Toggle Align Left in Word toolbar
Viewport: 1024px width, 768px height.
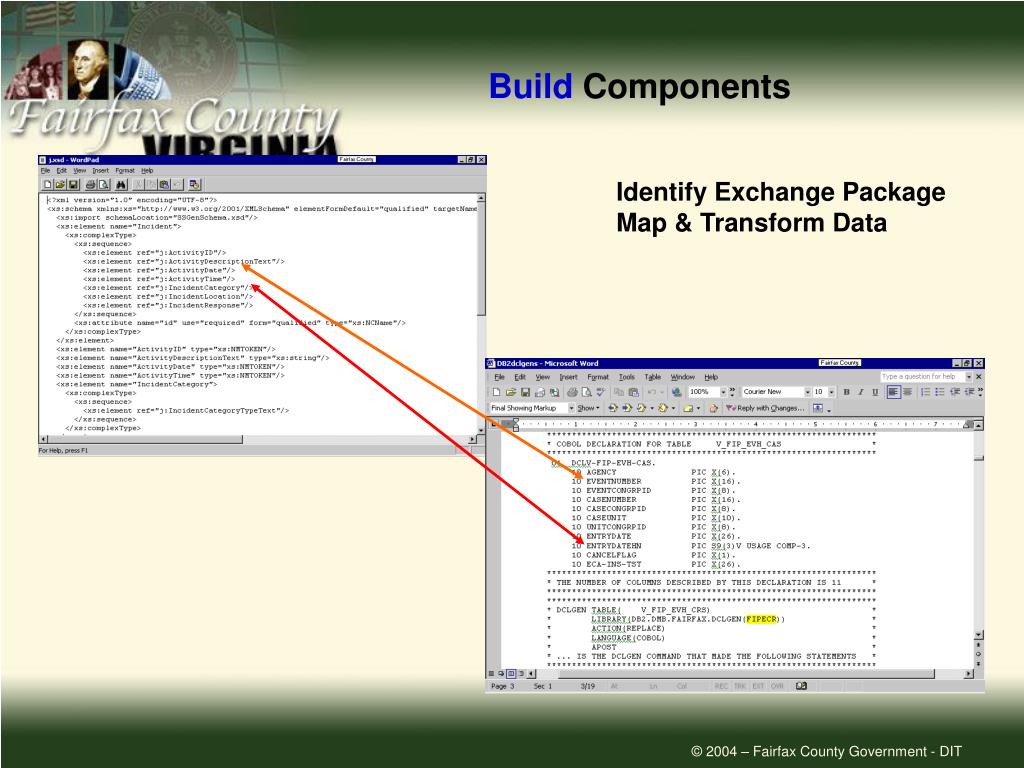point(893,392)
